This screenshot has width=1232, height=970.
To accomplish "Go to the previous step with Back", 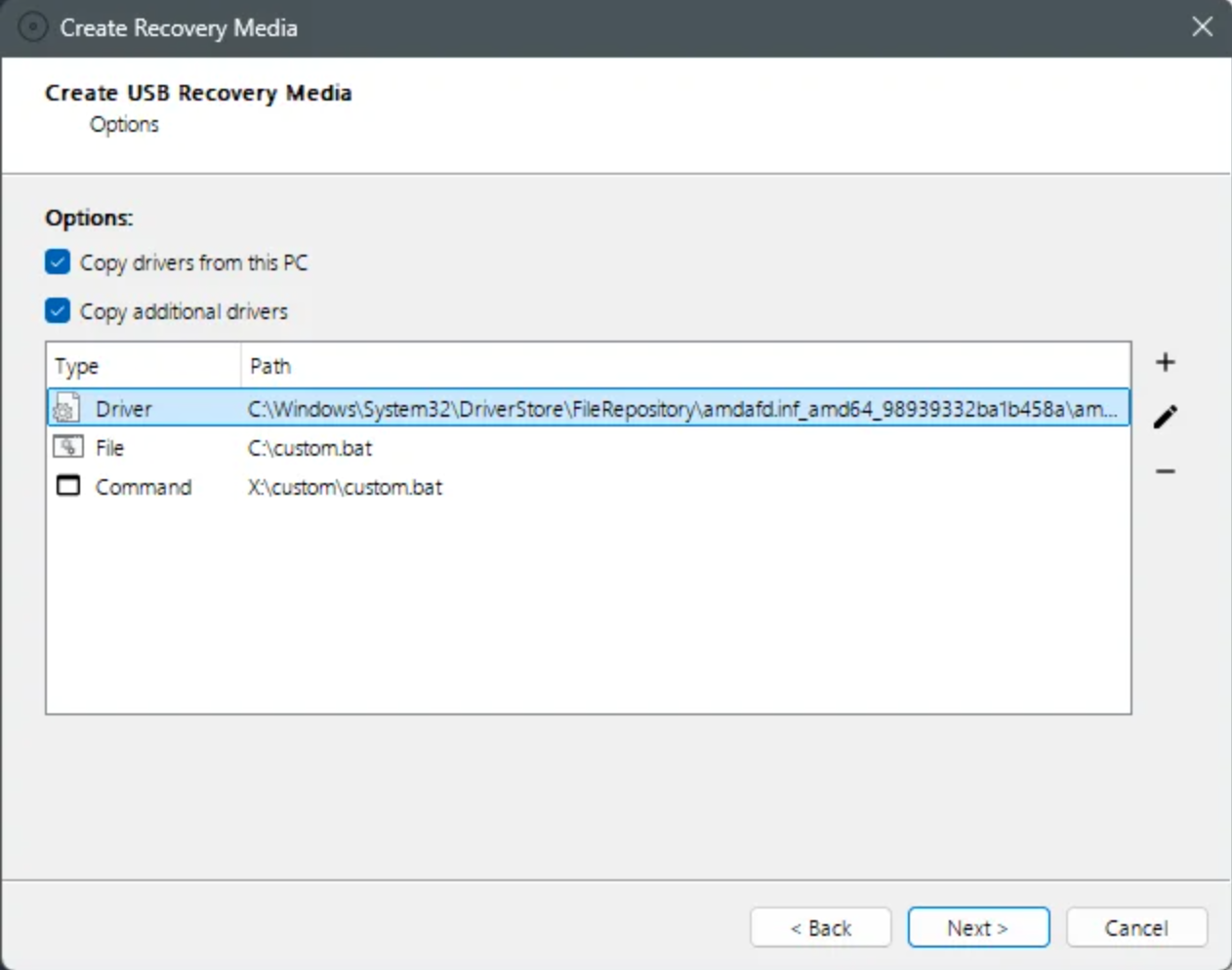I will tap(820, 927).
